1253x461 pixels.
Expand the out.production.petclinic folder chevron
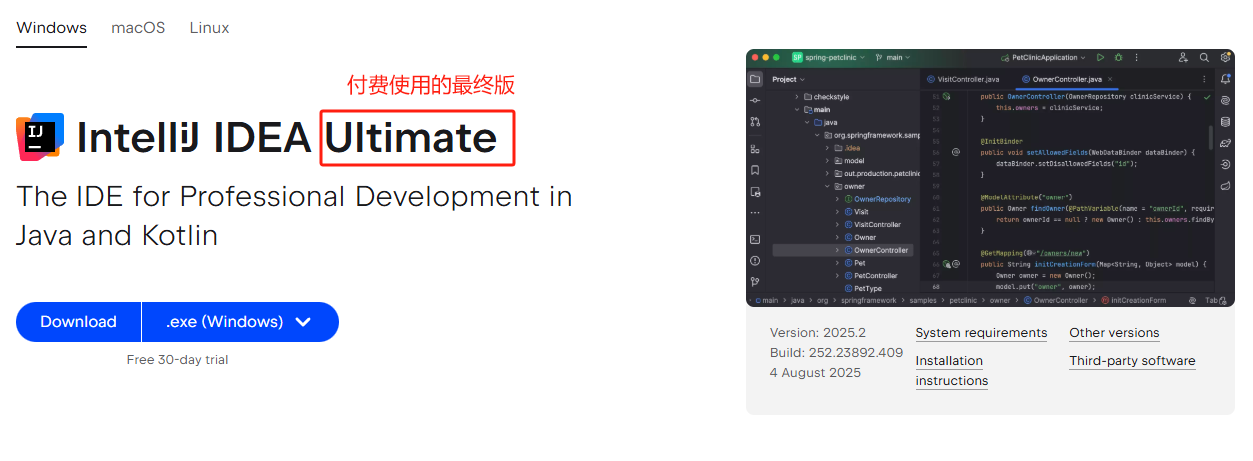pos(826,173)
